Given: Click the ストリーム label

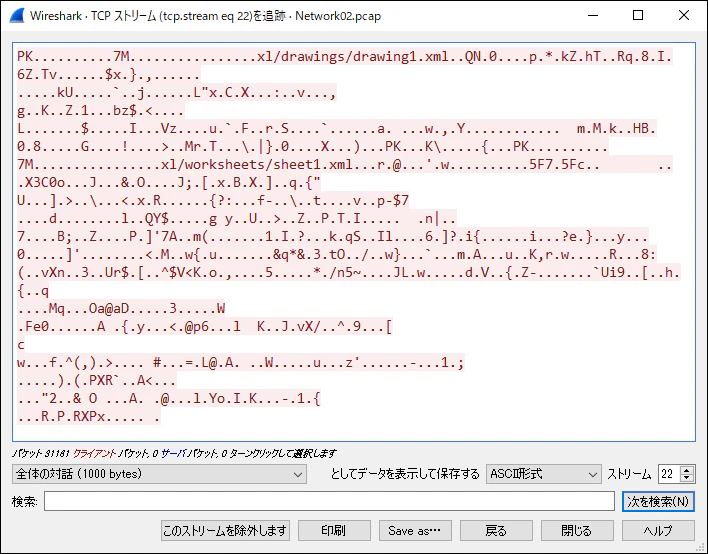Looking at the screenshot, I should 629,474.
